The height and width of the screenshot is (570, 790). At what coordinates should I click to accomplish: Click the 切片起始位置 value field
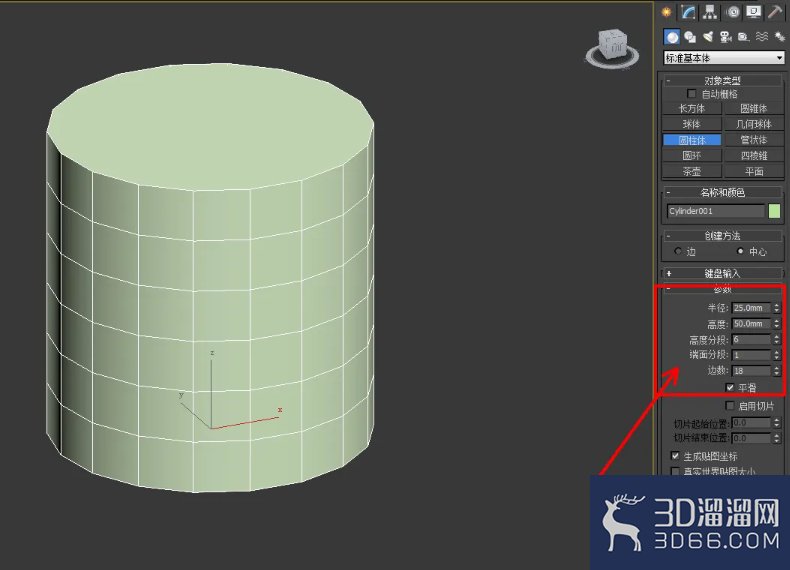[751, 423]
